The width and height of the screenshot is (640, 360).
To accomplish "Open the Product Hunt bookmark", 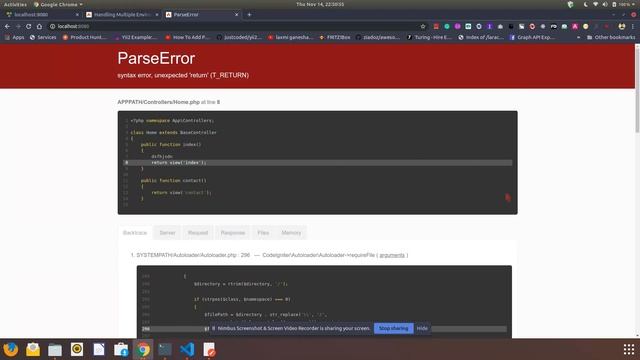I will click(x=85, y=37).
